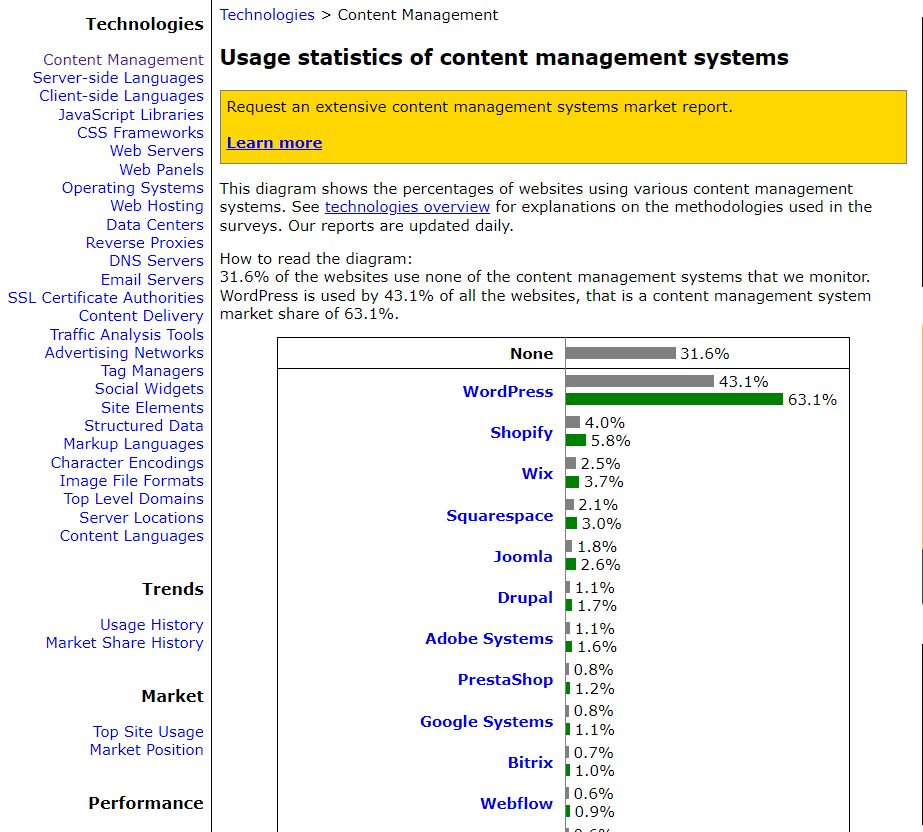Click the '3.7%' Wix market share value

click(x=603, y=482)
